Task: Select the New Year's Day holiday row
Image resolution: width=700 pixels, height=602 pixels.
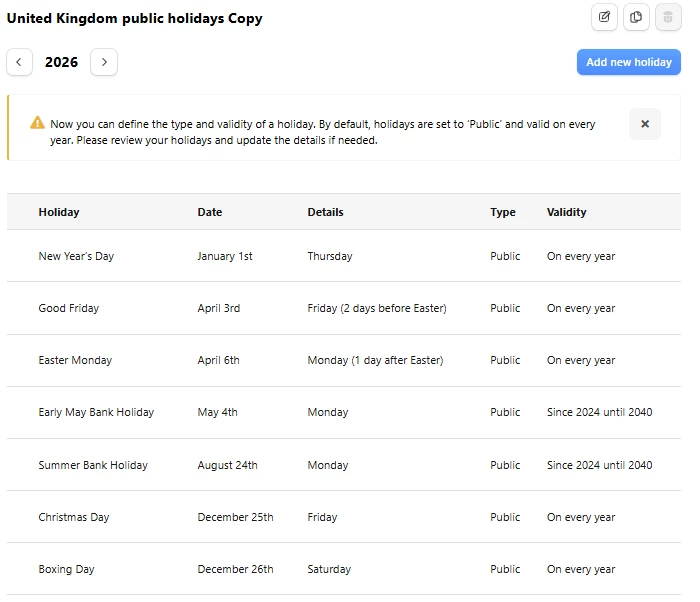Action: coord(344,256)
